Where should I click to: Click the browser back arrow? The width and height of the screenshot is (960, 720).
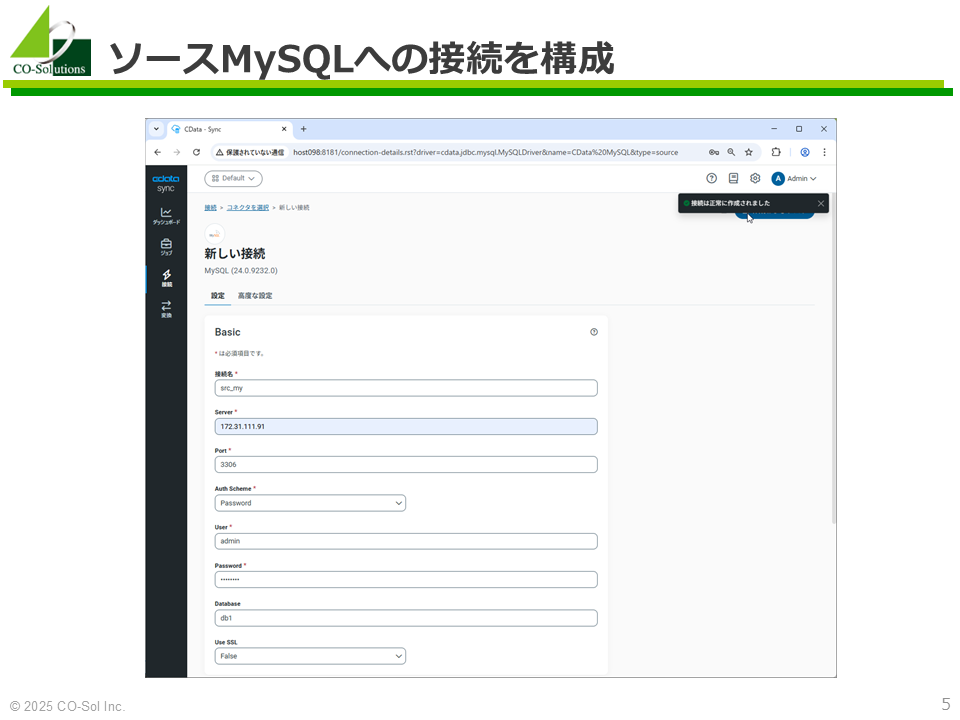[x=158, y=152]
